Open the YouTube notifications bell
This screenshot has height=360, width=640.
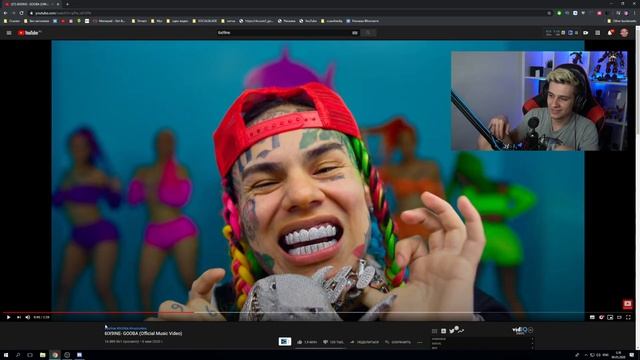(x=611, y=33)
